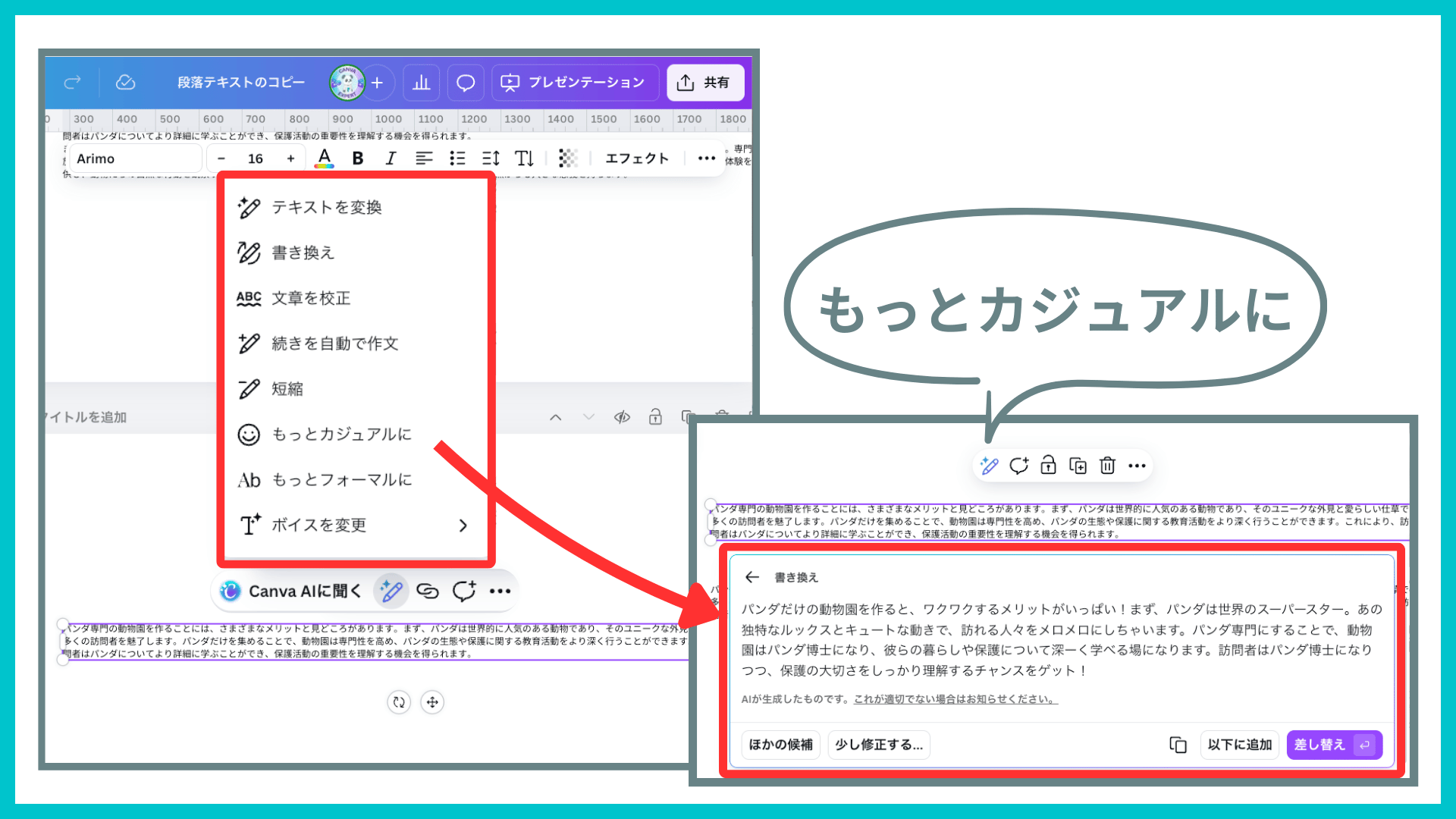Open the Arimo font selector
Viewport: 1456px width, 819px height.
[x=135, y=158]
